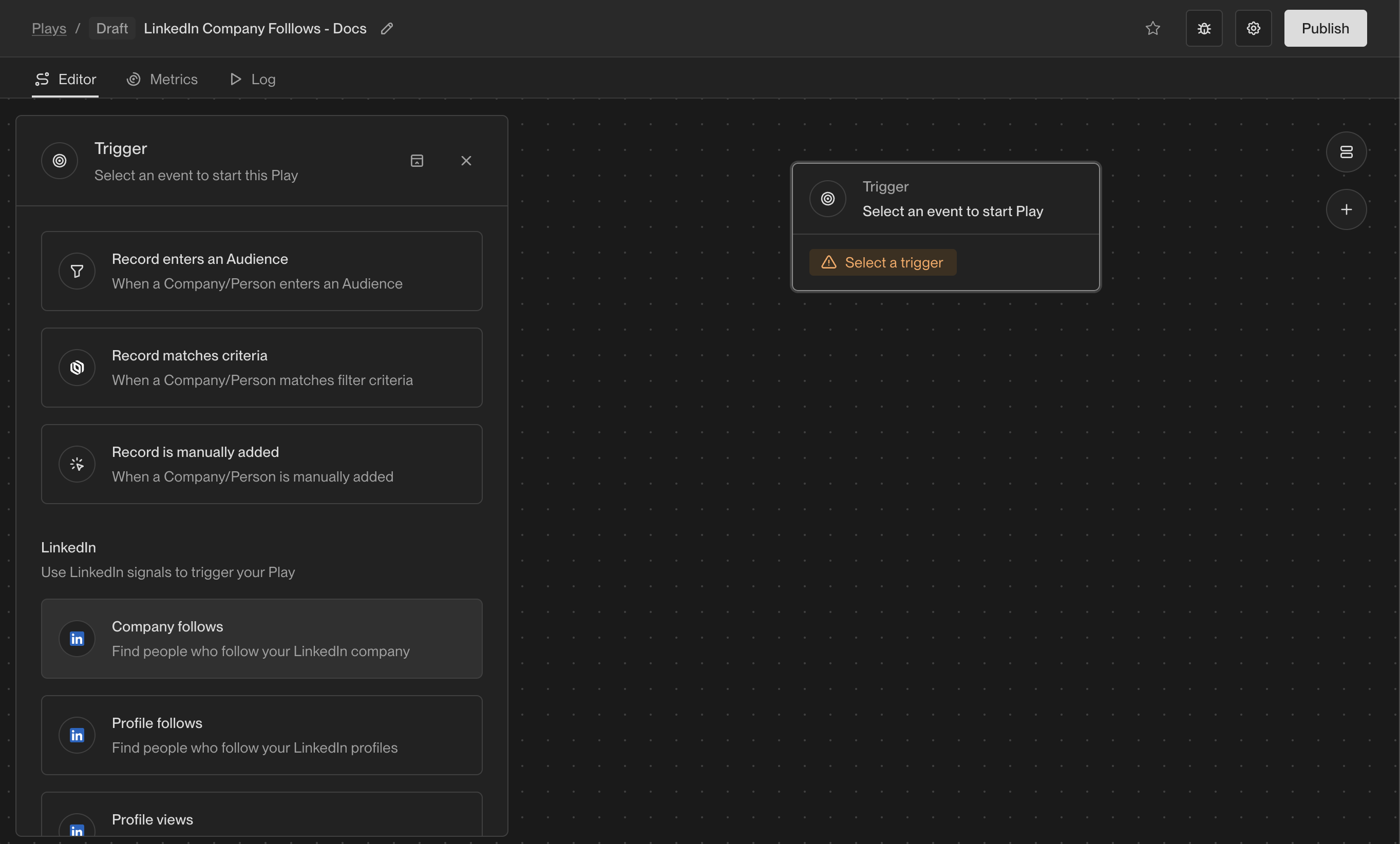Image resolution: width=1400 pixels, height=844 pixels.
Task: Open the bug debug tool
Action: tap(1203, 28)
